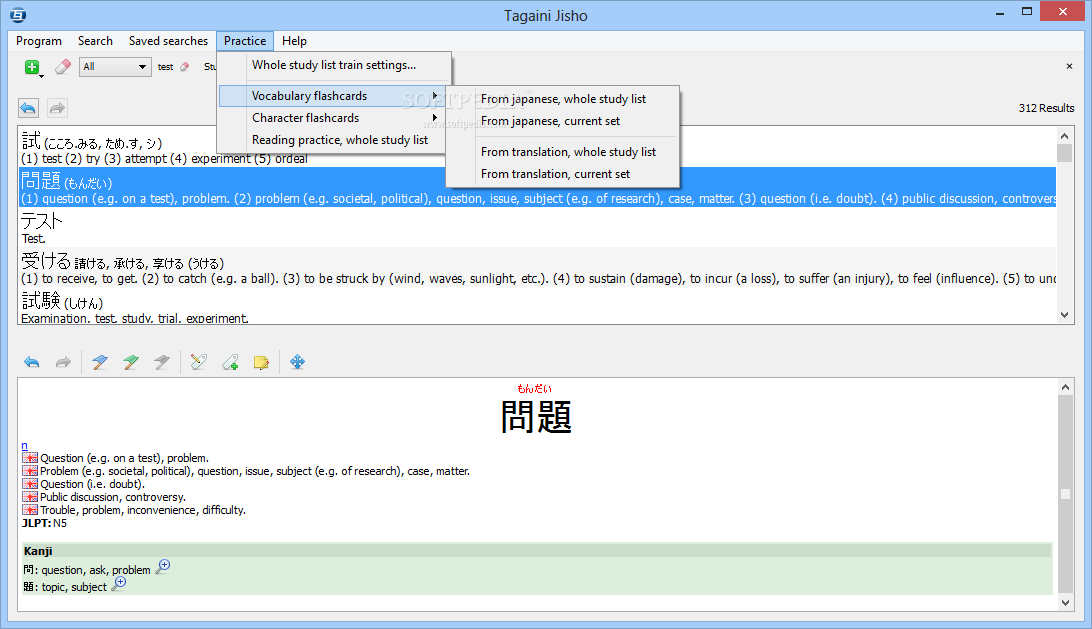The width and height of the screenshot is (1092, 629).
Task: Click the gray flag icon in detail toolbar
Action: coord(162,362)
